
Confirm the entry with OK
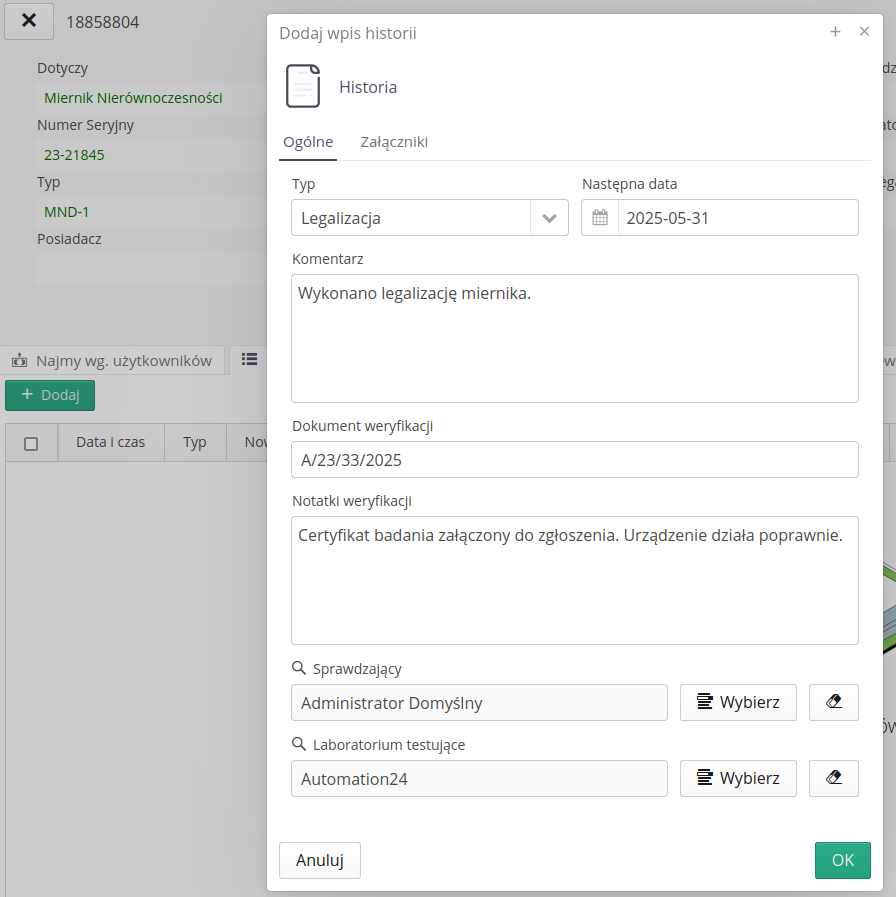click(842, 860)
